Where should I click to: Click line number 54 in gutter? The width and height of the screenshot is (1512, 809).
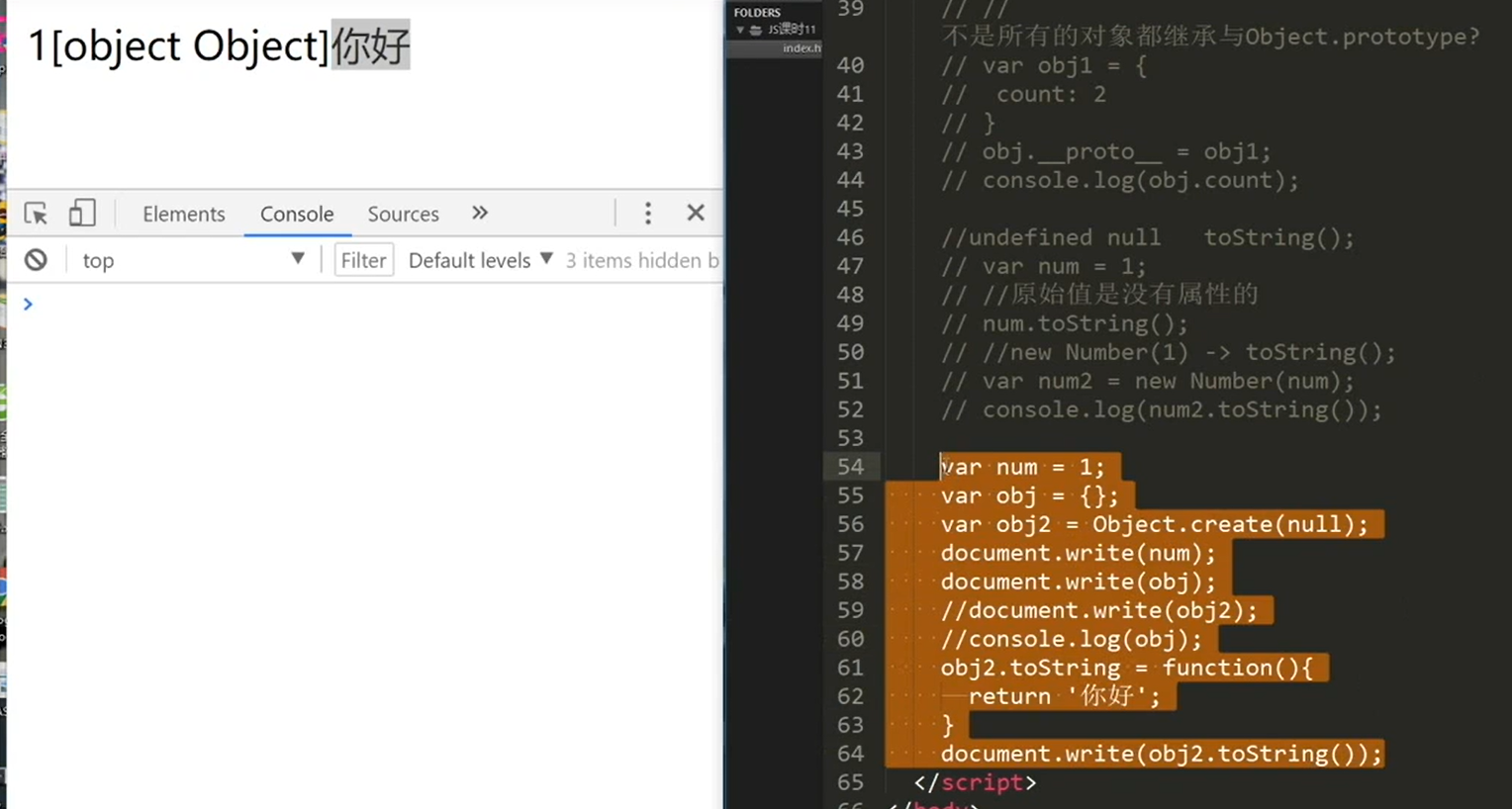(x=850, y=467)
